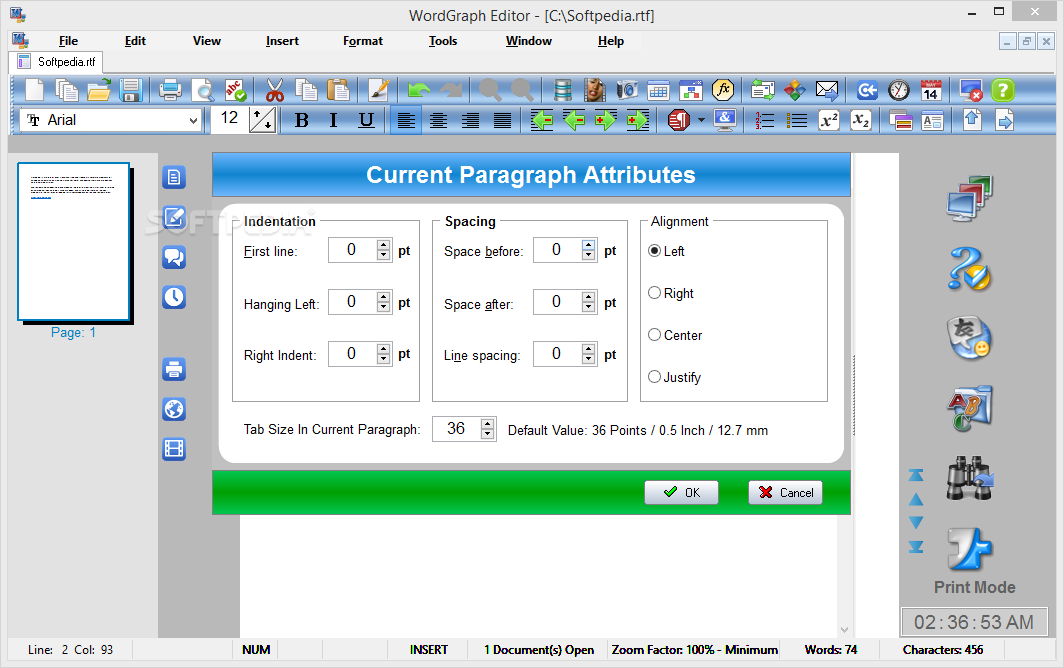This screenshot has height=668, width=1064.
Task: Confirm with the OK button
Action: point(681,492)
